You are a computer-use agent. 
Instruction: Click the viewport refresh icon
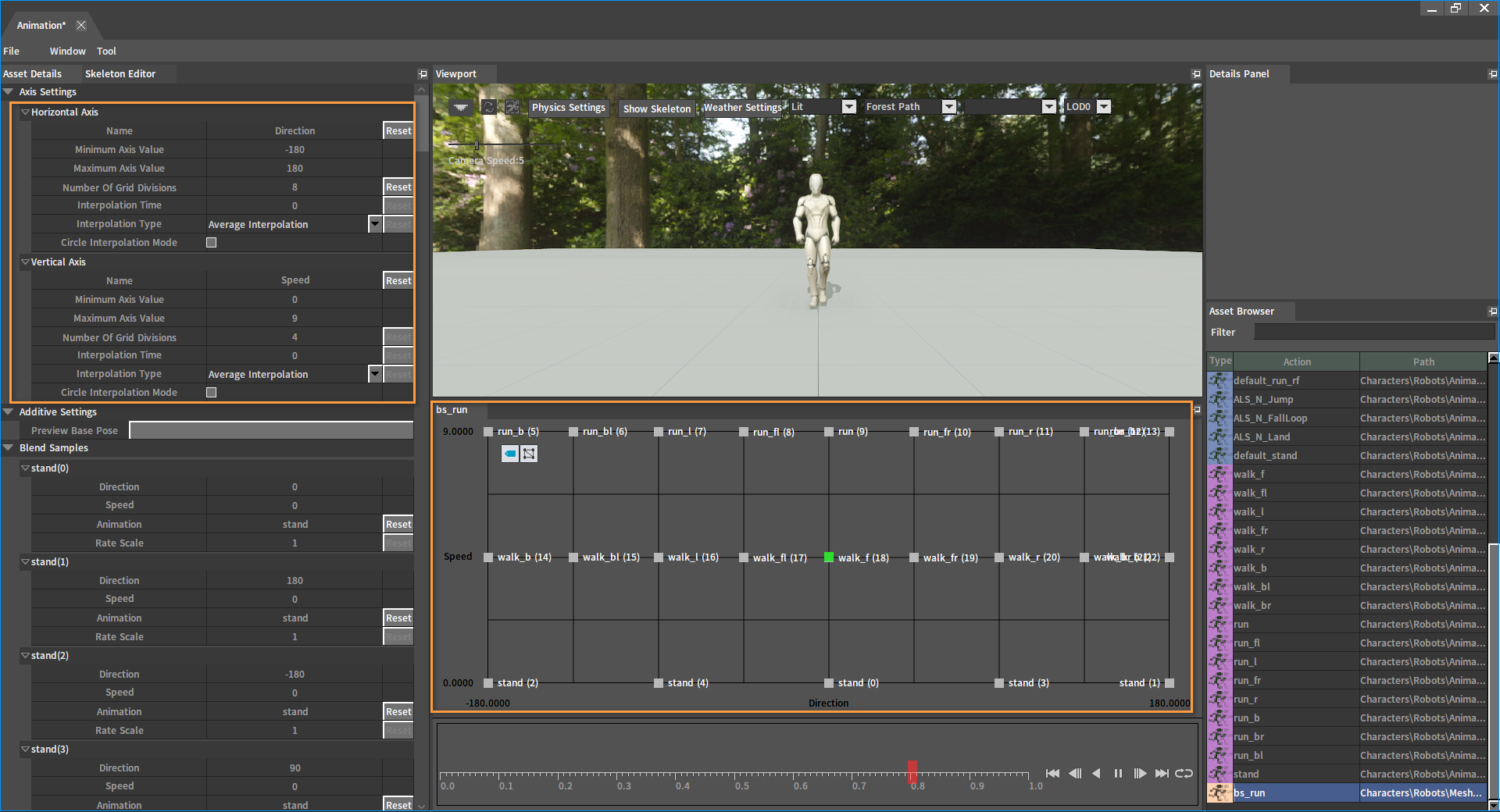coord(489,107)
